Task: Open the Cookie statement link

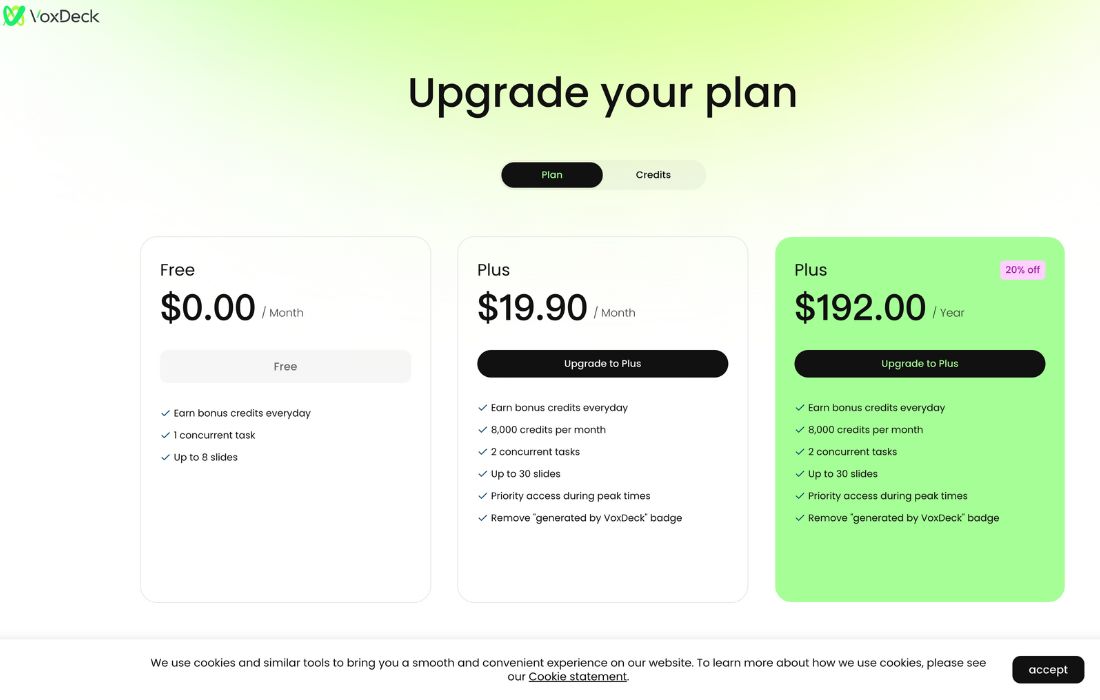Action: click(x=578, y=677)
